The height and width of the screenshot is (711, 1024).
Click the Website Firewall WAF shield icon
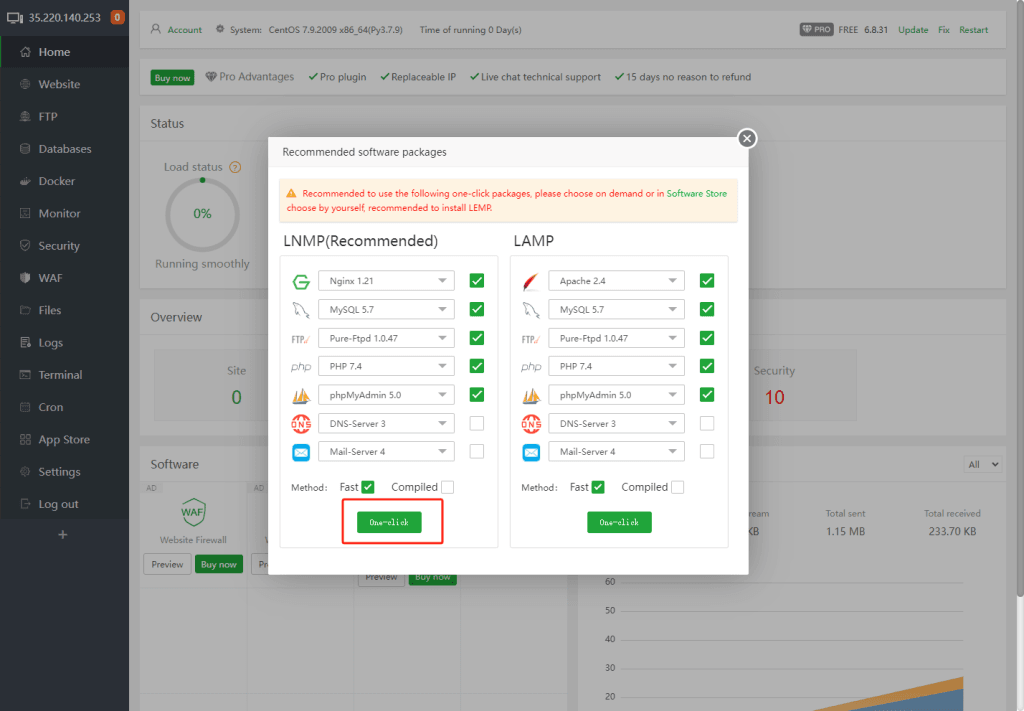click(193, 513)
